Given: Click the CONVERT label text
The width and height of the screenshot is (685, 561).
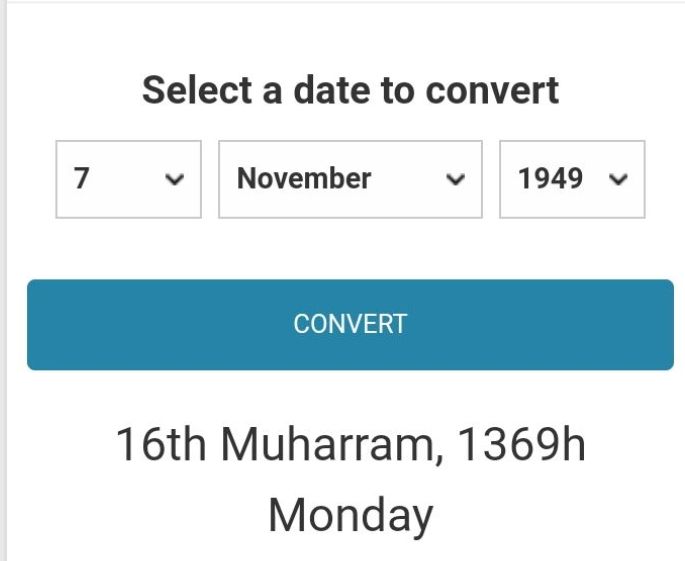Looking at the screenshot, I should click(x=350, y=324).
